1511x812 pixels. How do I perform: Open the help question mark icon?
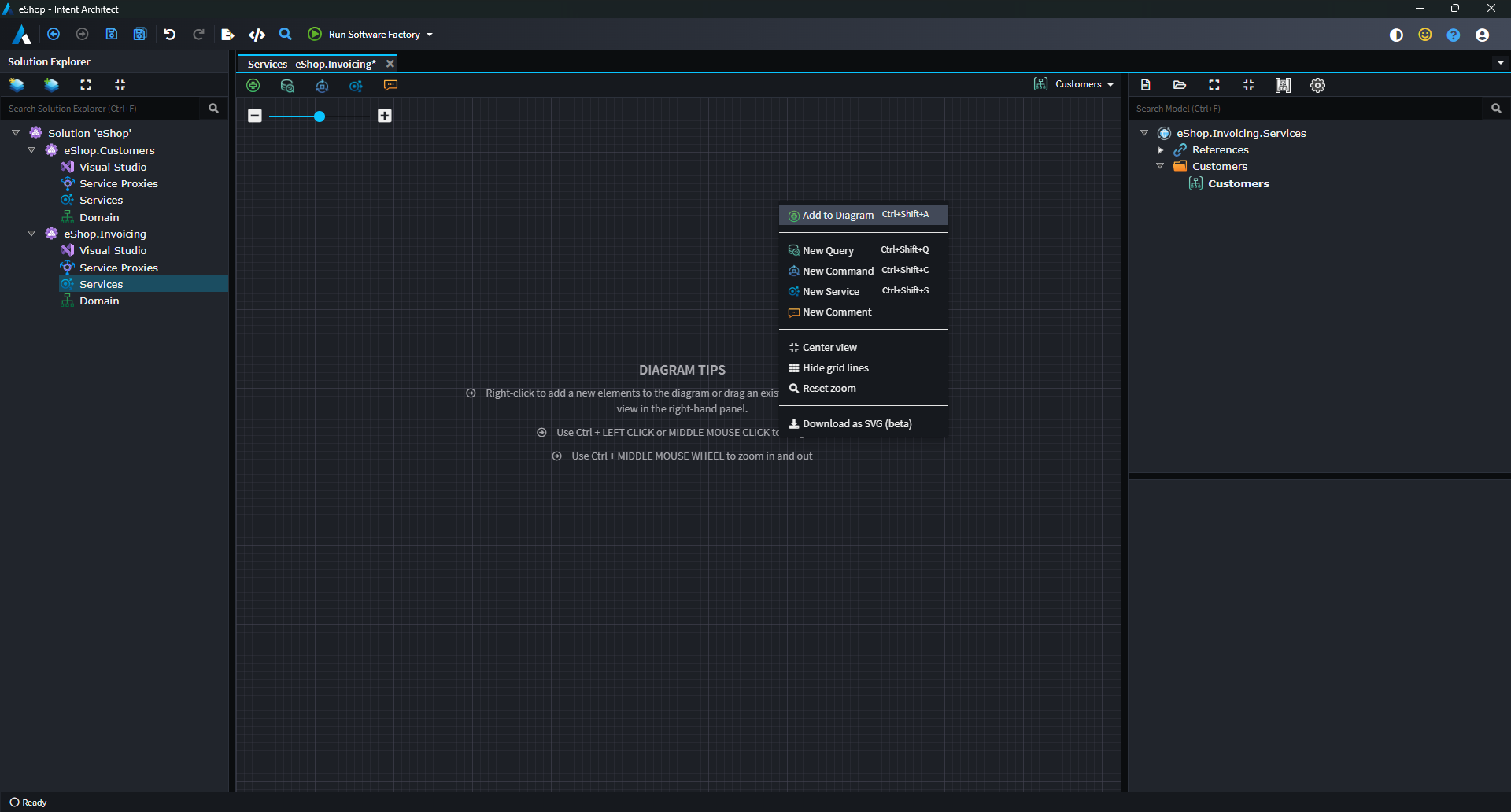pos(1454,35)
